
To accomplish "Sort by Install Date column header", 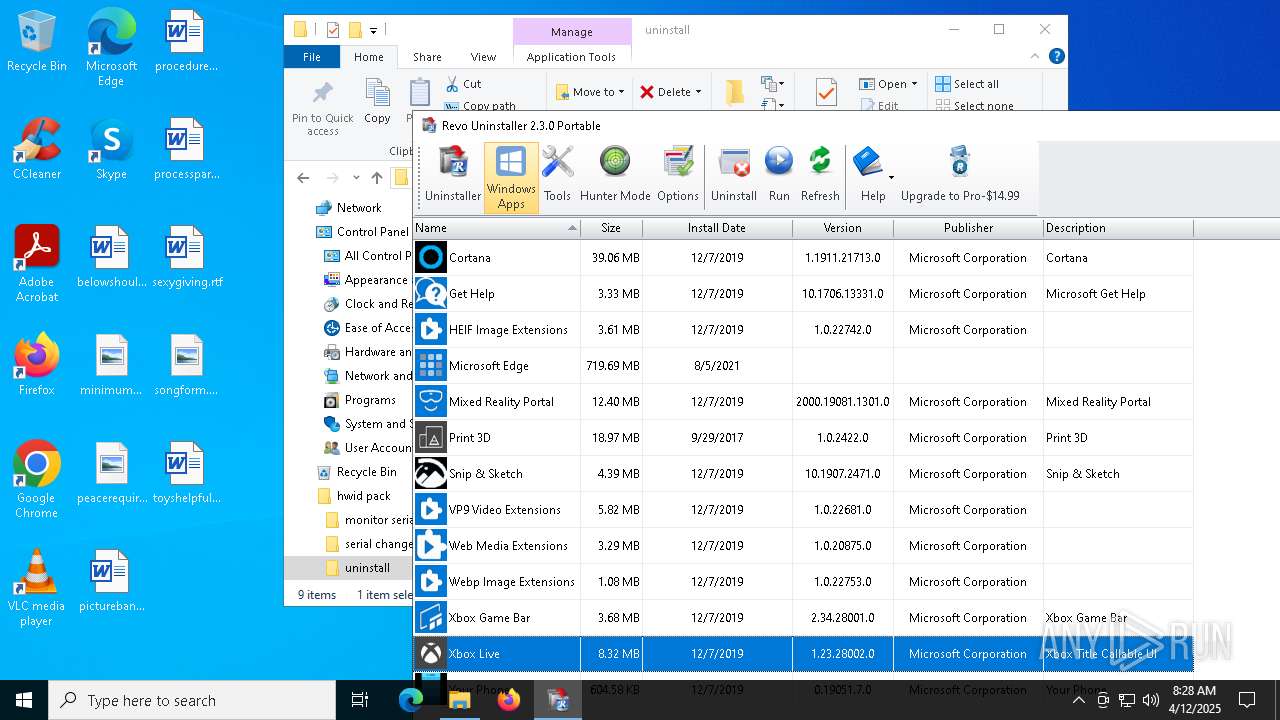I will (x=717, y=228).
